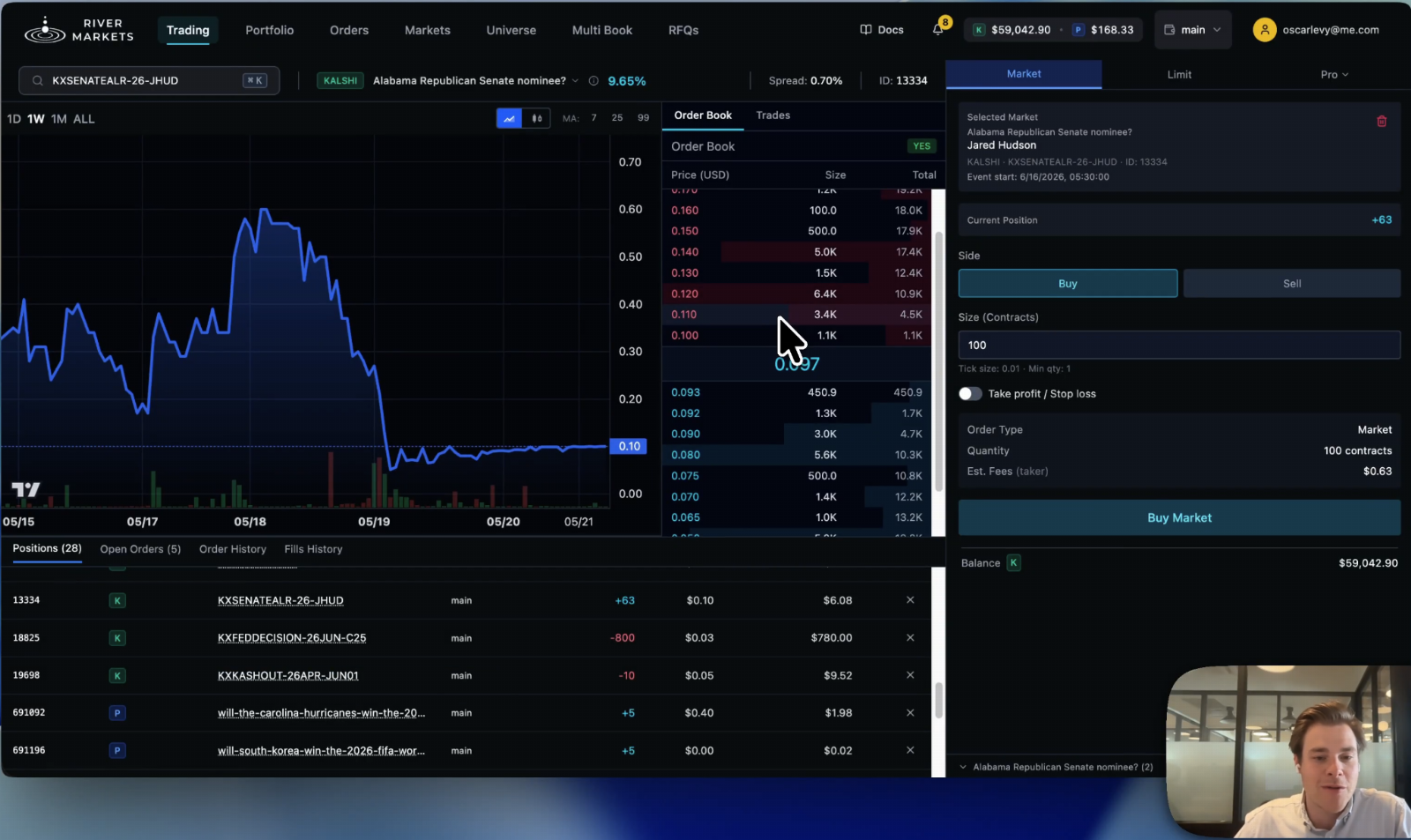Open the main account dropdown
Screen dimensions: 1411x840
(1192, 30)
